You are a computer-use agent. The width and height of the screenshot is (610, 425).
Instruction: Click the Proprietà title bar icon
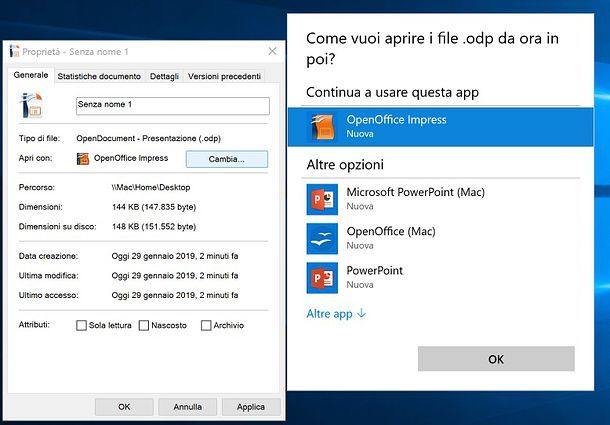pyautogui.click(x=14, y=51)
